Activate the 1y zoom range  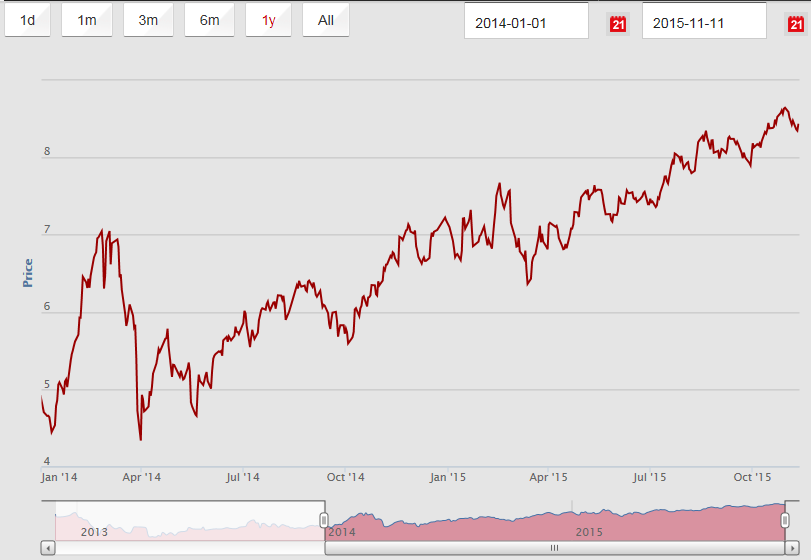pos(268,20)
